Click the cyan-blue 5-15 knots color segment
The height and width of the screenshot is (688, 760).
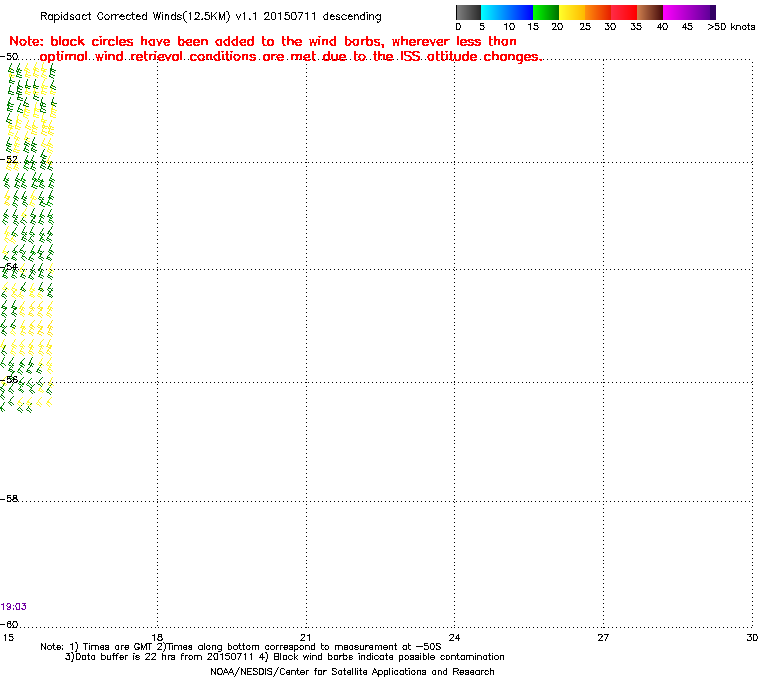tap(507, 12)
